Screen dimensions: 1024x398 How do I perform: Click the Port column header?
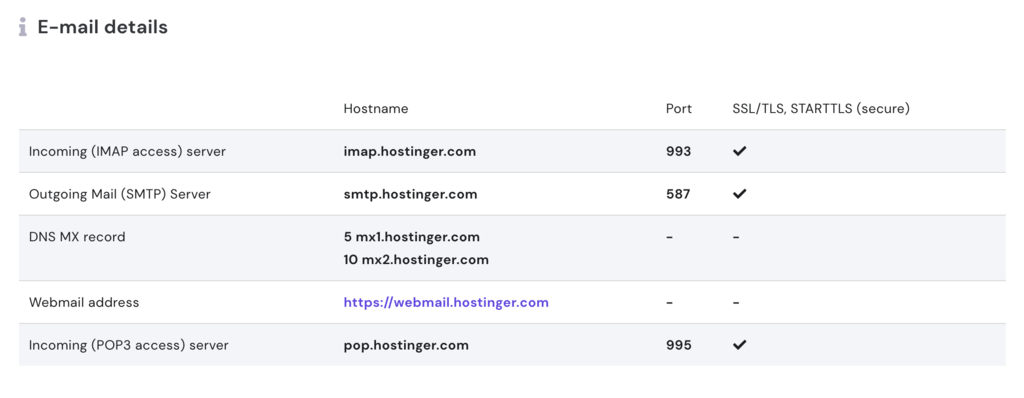click(679, 108)
